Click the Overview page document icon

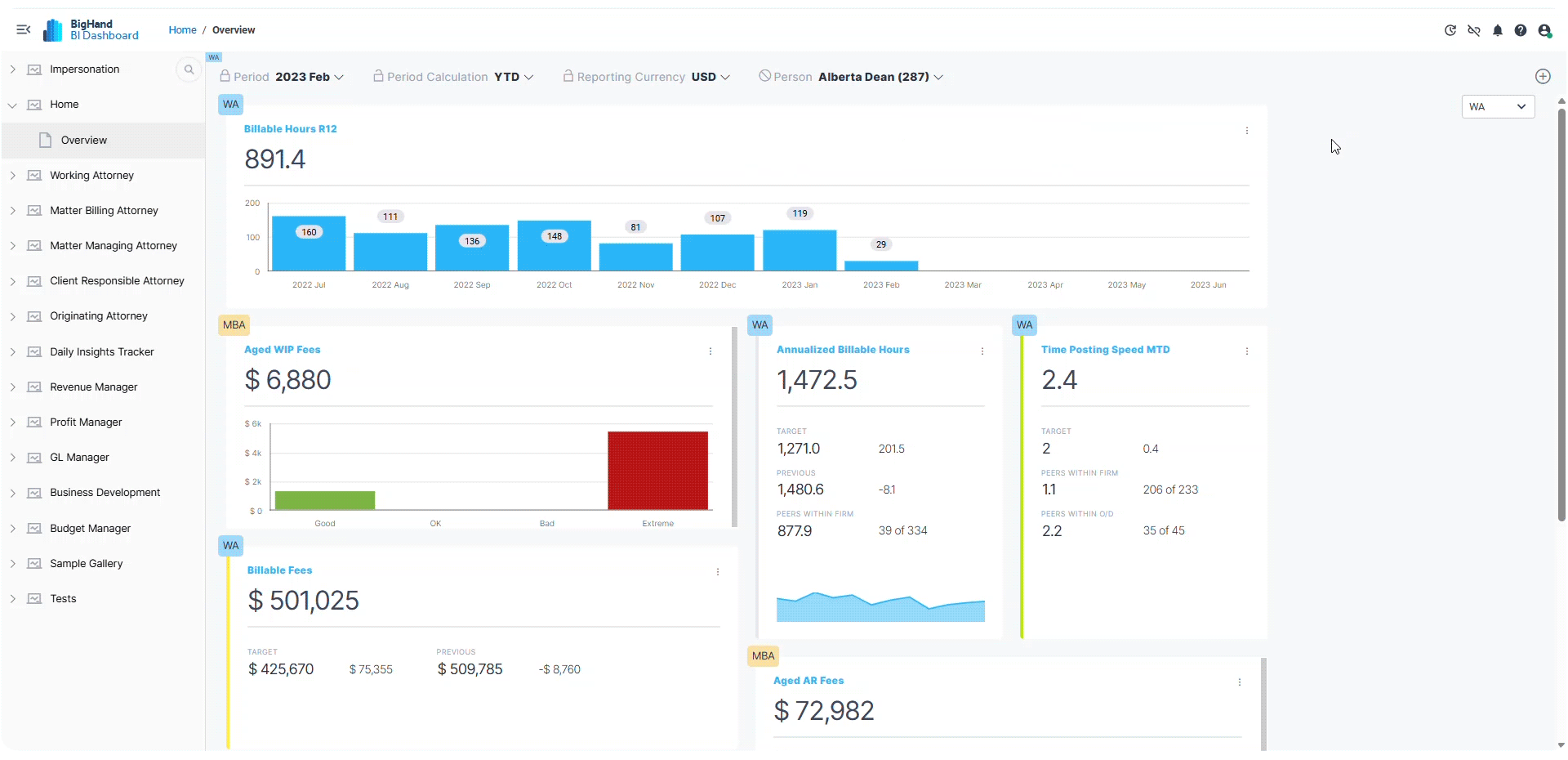[46, 140]
